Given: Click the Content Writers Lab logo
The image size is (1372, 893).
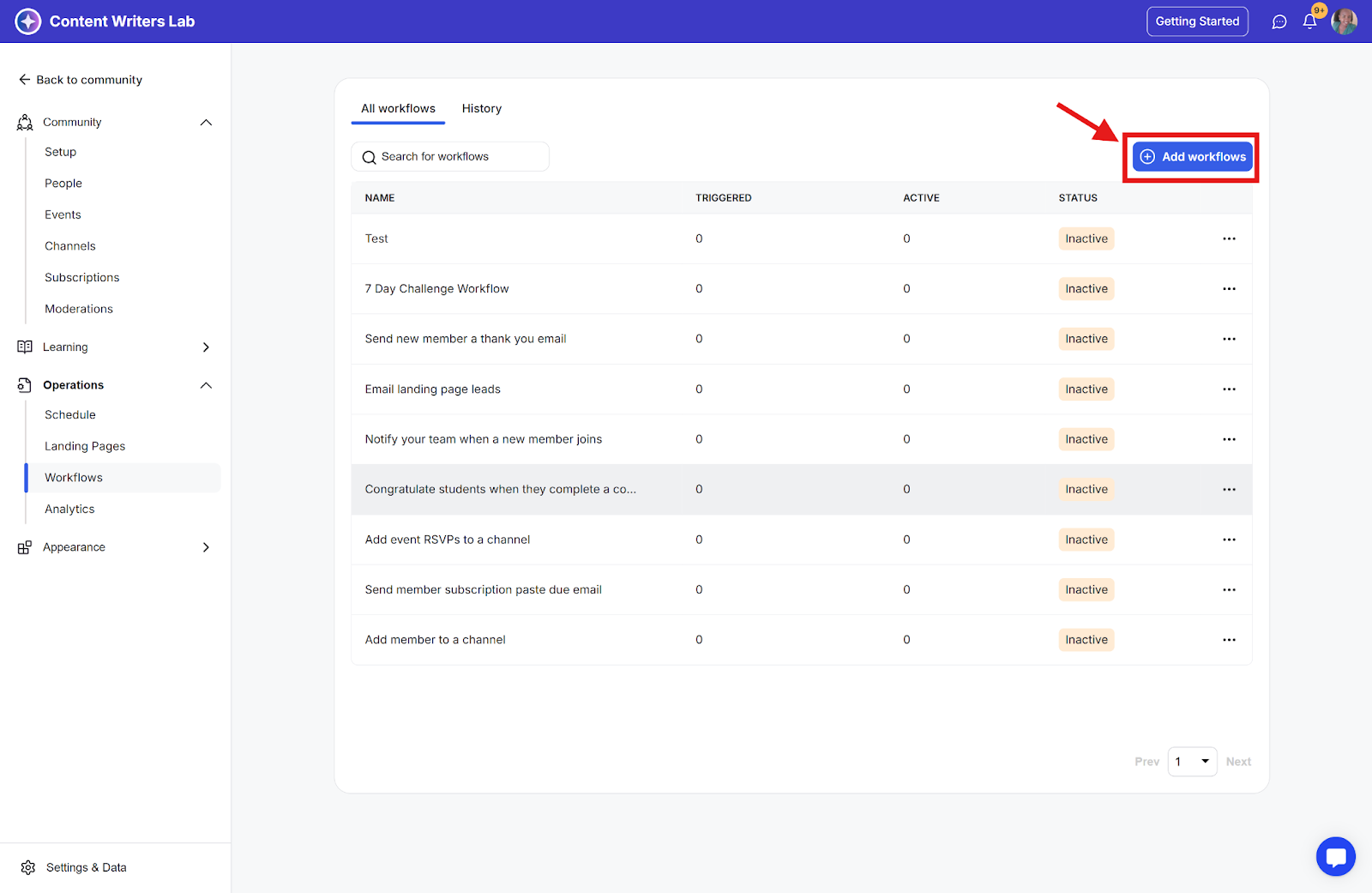Looking at the screenshot, I should click(x=28, y=21).
